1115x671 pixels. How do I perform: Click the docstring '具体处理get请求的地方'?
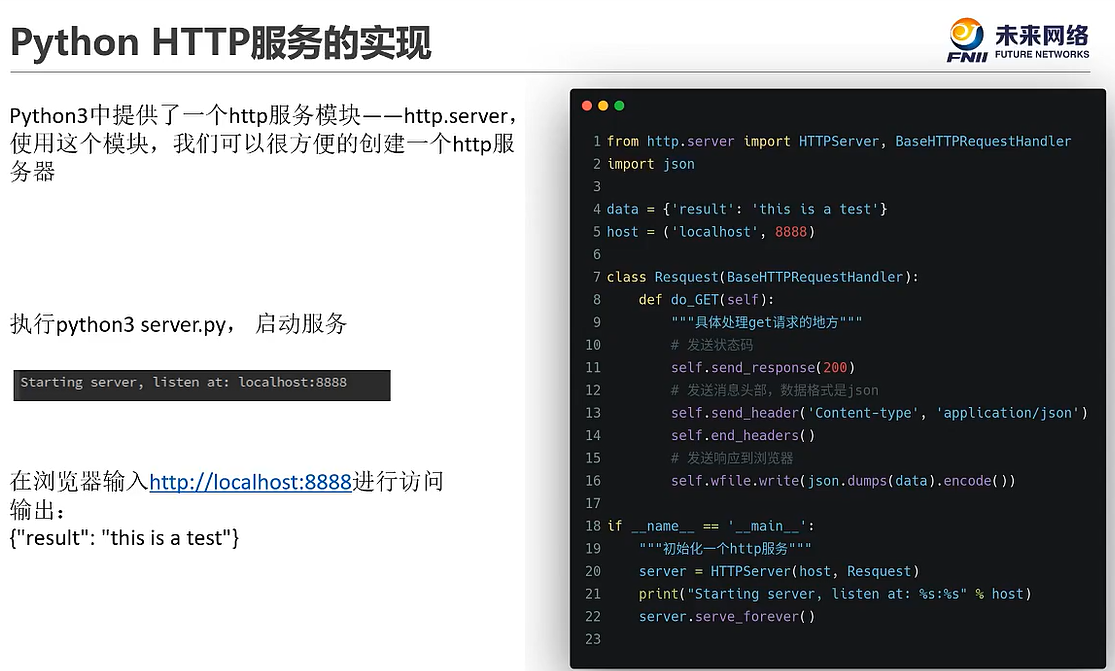[767, 323]
